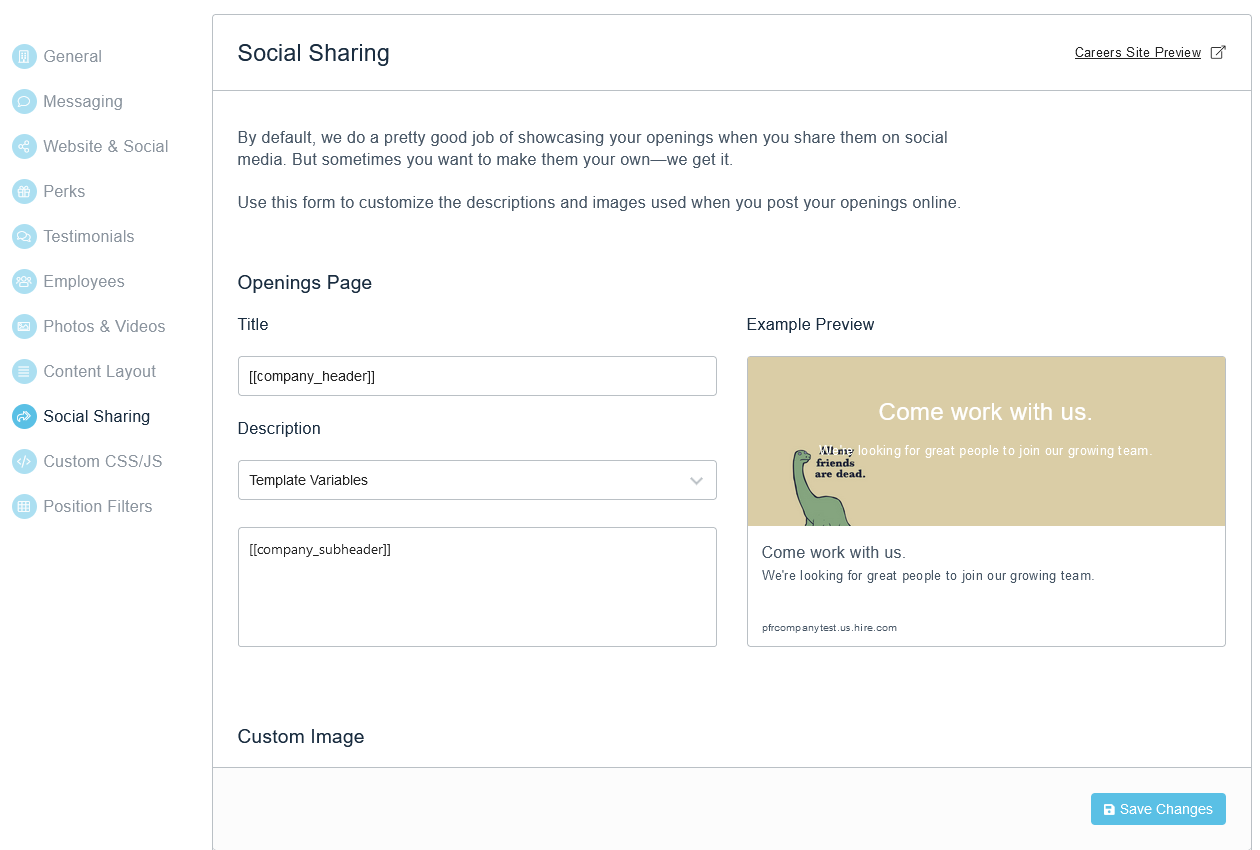Image resolution: width=1260 pixels, height=850 pixels.
Task: Click the Title input field
Action: point(477,376)
